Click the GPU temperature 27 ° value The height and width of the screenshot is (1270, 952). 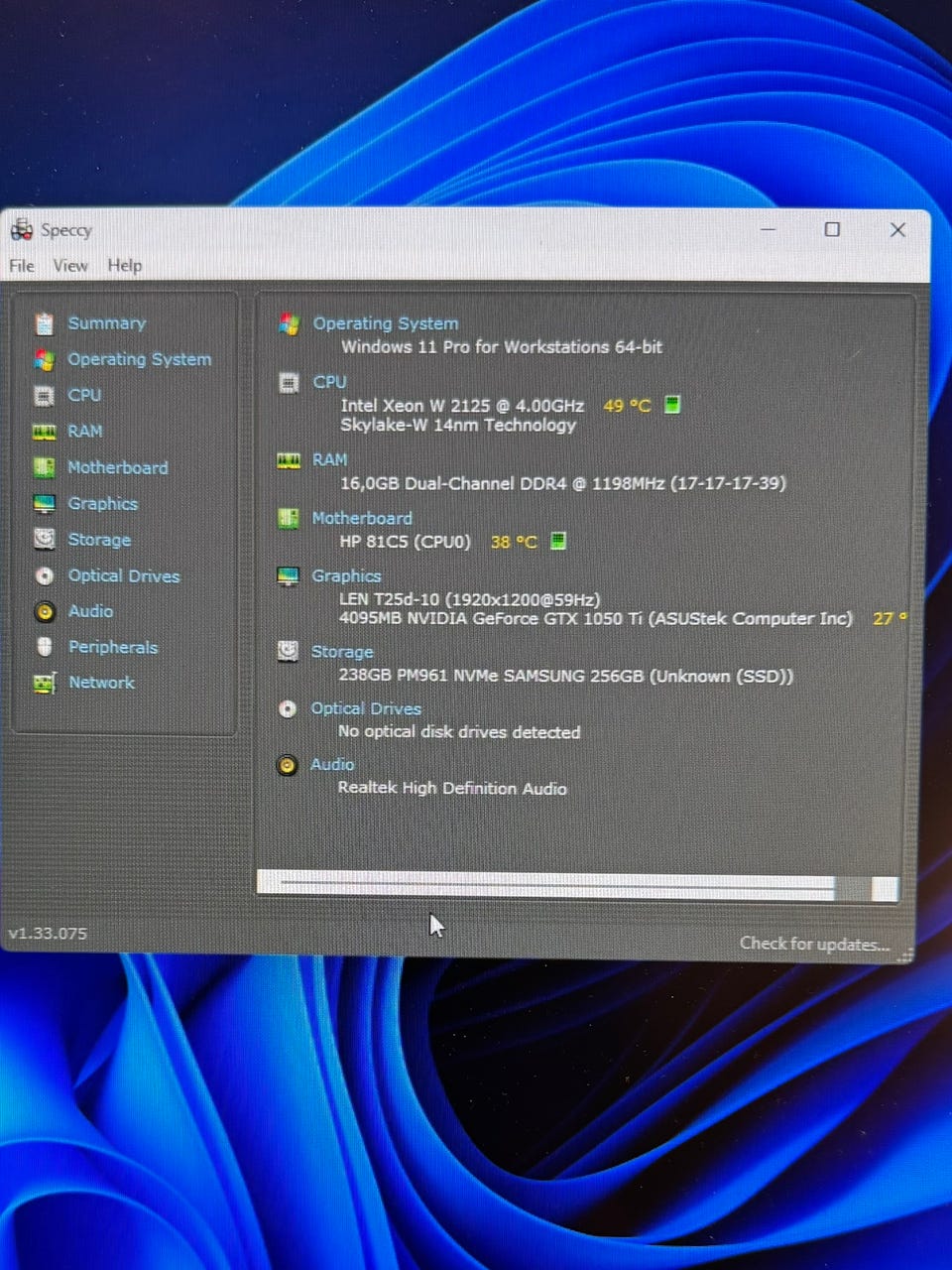point(890,618)
